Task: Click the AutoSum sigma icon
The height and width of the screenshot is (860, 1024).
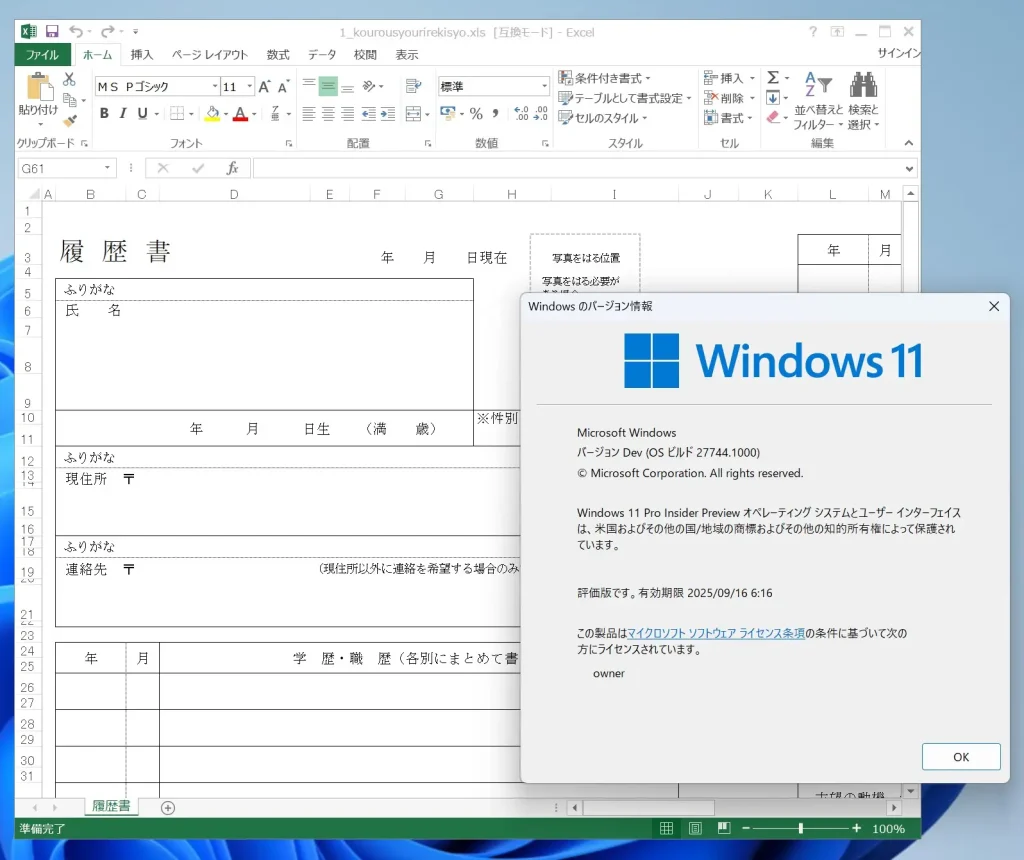Action: click(773, 78)
